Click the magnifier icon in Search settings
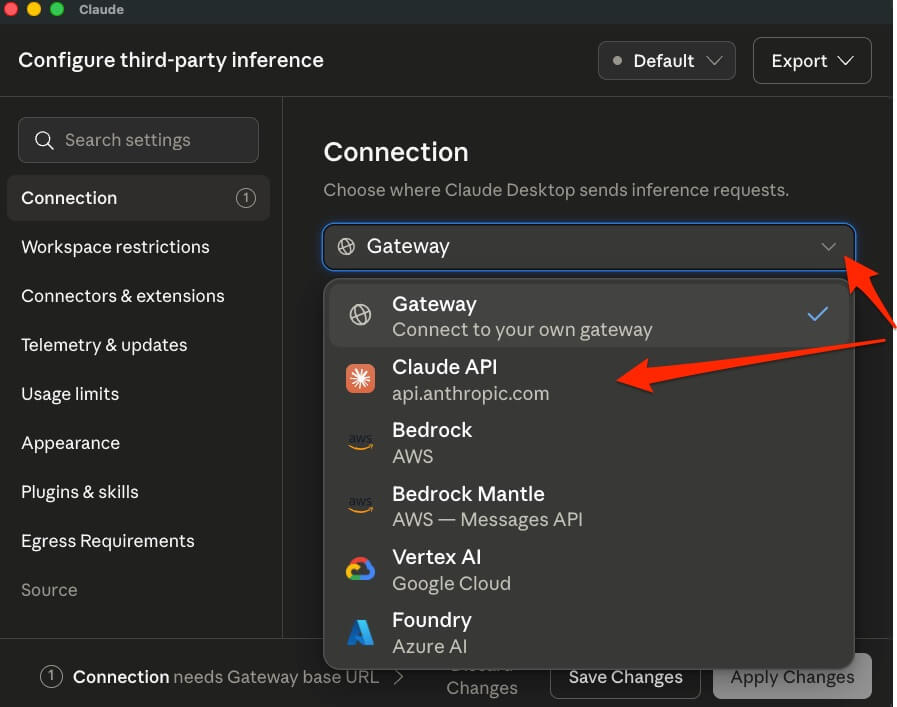Screen dimensions: 897x707 pyautogui.click(x=44, y=140)
